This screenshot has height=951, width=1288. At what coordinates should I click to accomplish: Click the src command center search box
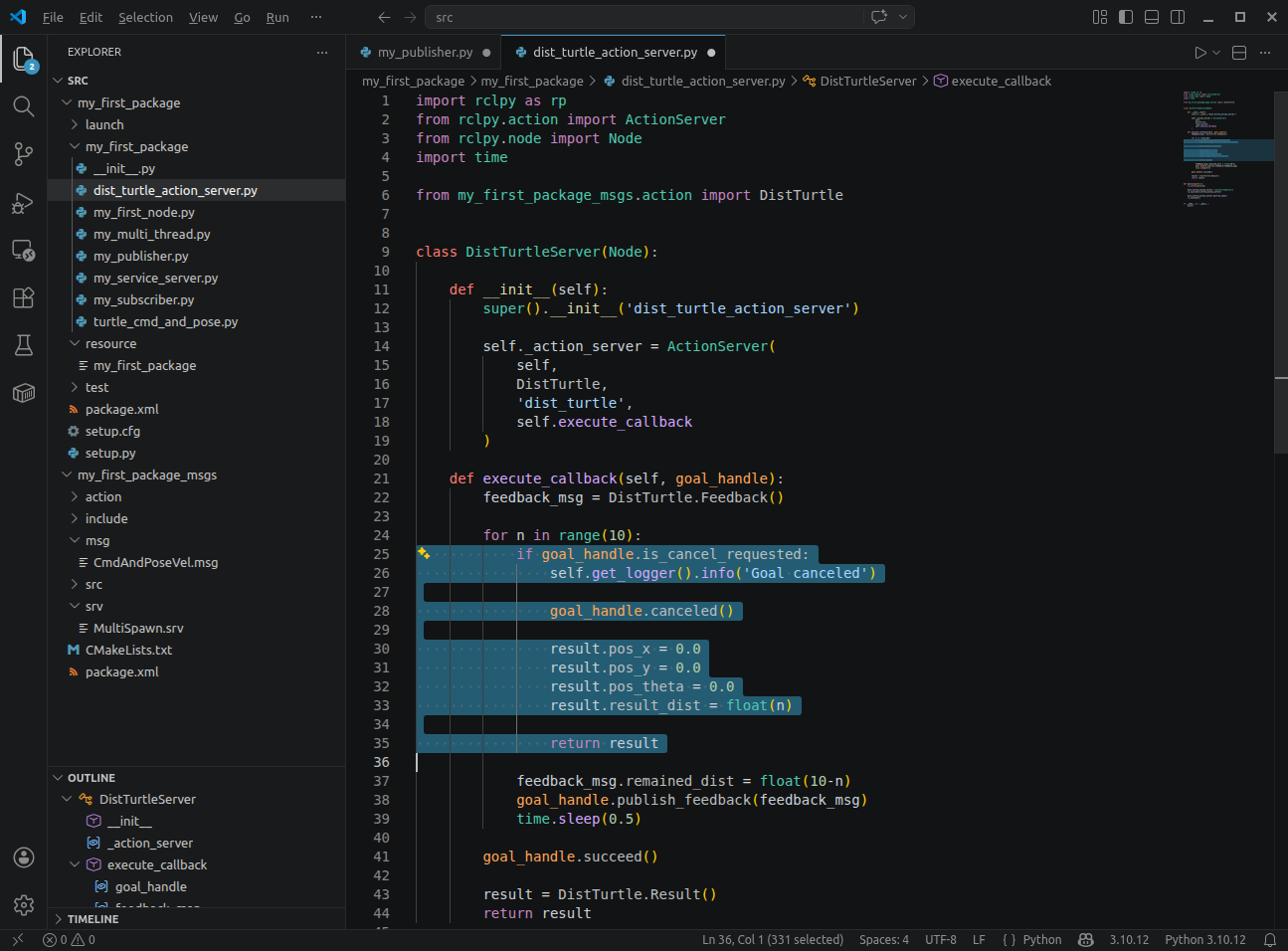point(644,17)
